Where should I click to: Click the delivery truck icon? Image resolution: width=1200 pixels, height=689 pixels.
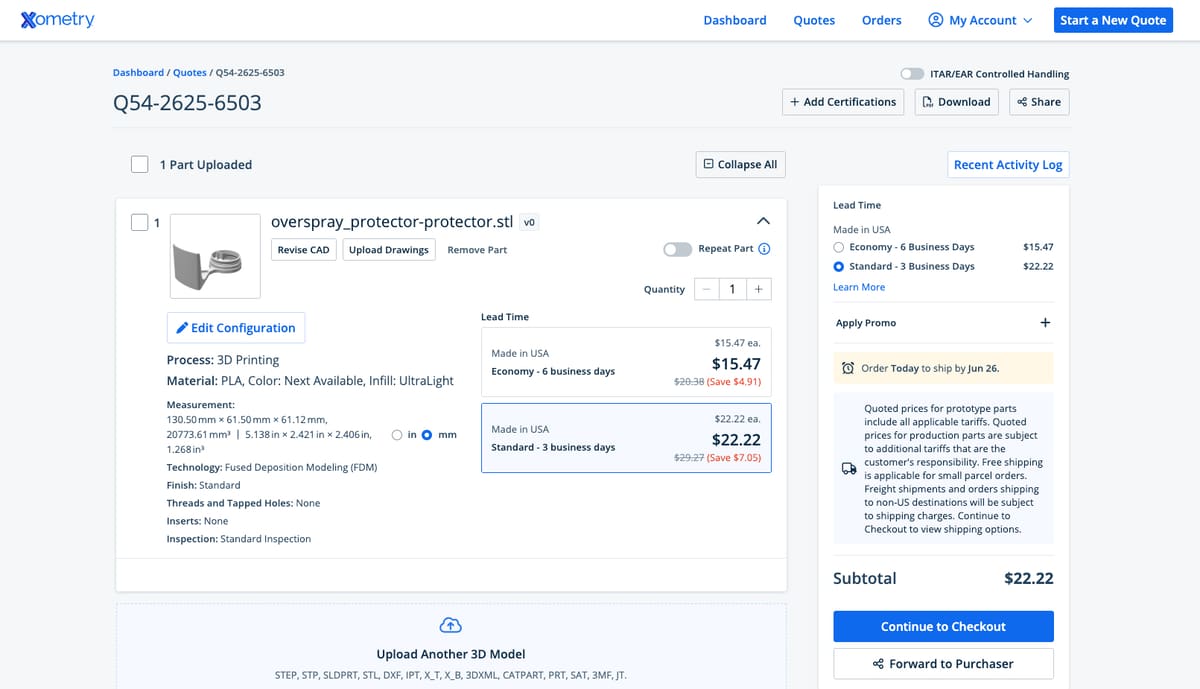(x=848, y=469)
